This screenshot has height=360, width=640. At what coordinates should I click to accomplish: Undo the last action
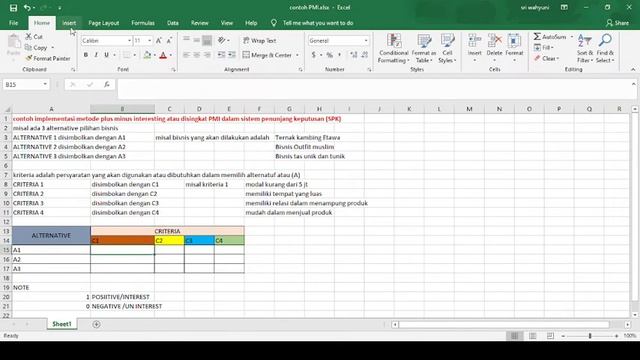(27, 8)
